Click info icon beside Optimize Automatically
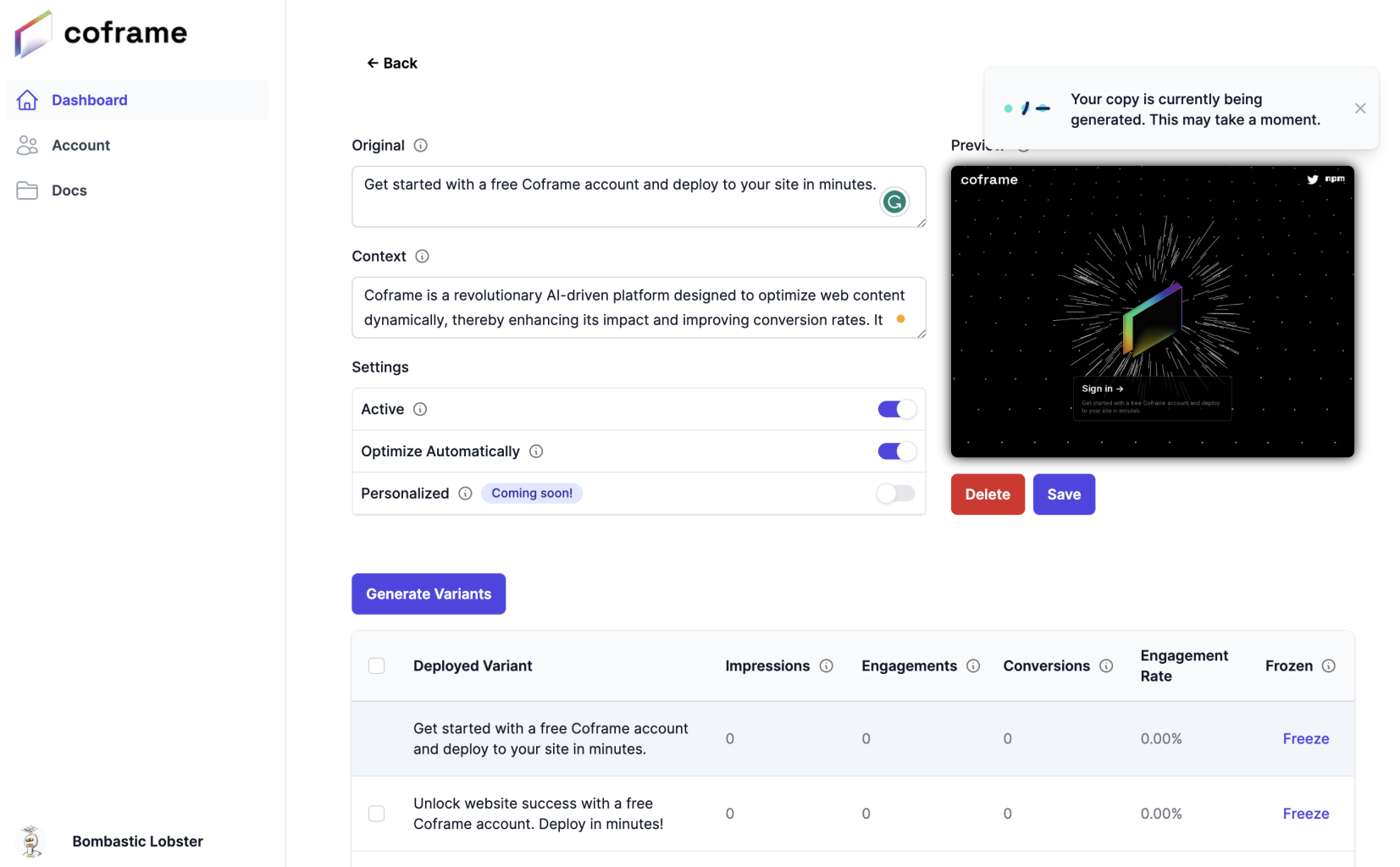The width and height of the screenshot is (1400, 867). 536,451
